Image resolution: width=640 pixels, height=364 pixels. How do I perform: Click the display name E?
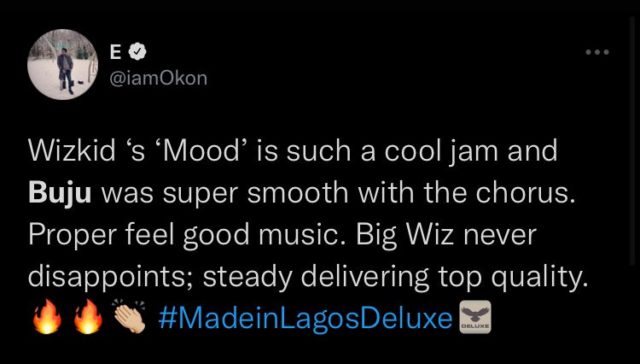coord(116,52)
